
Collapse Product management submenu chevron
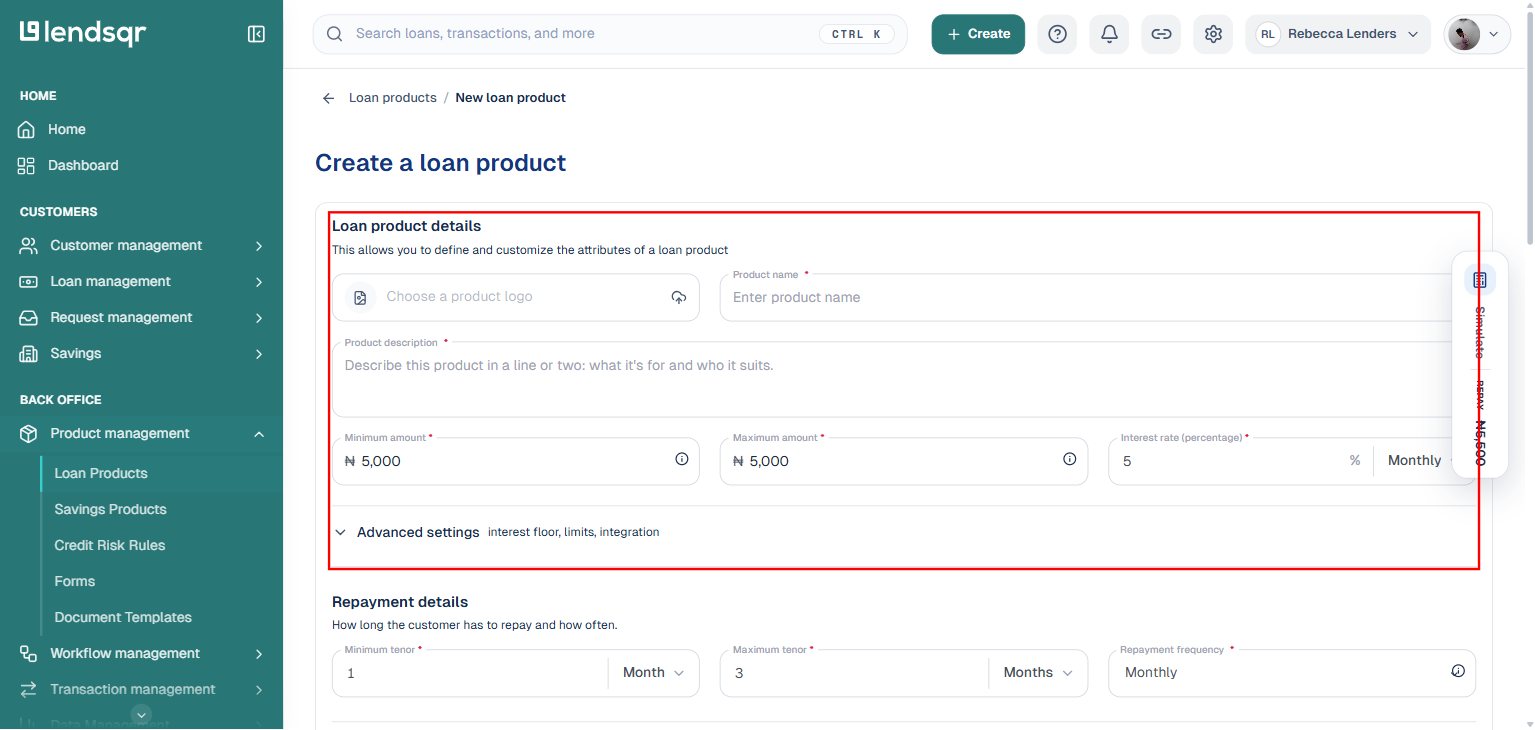(259, 434)
